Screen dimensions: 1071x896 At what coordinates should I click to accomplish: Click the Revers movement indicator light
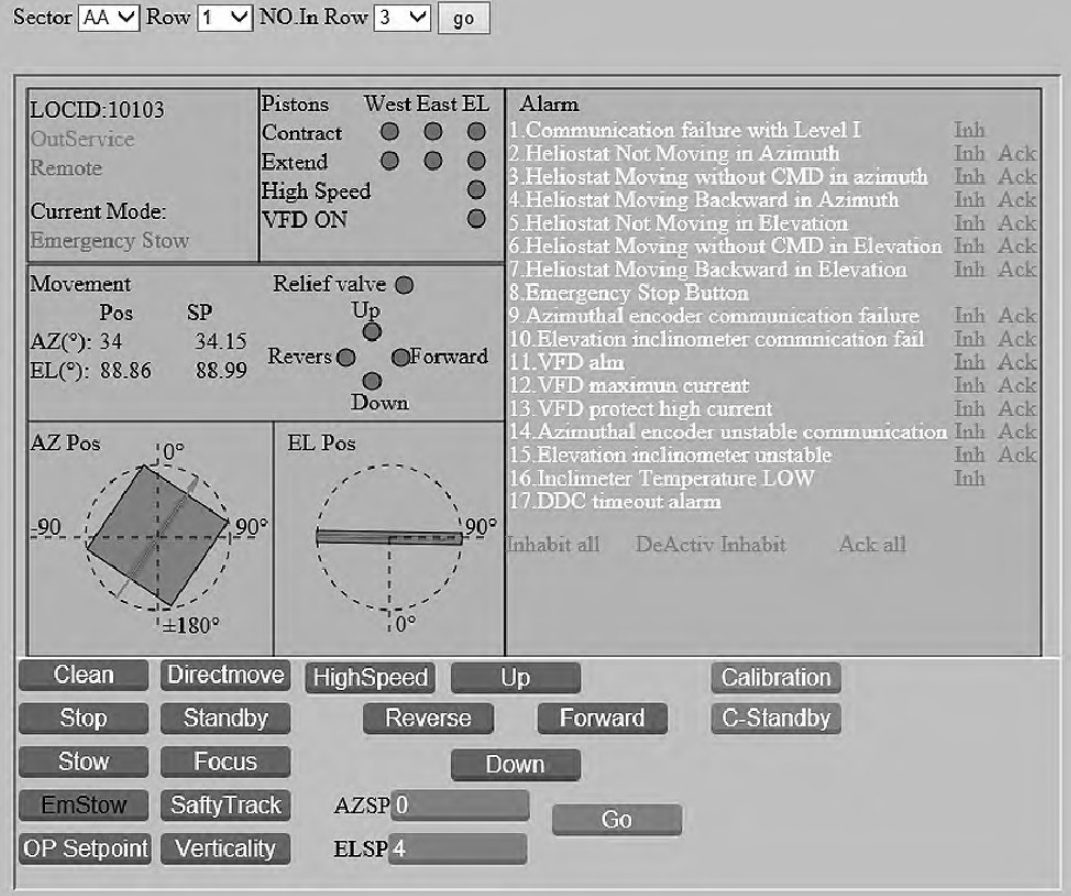[x=346, y=357]
